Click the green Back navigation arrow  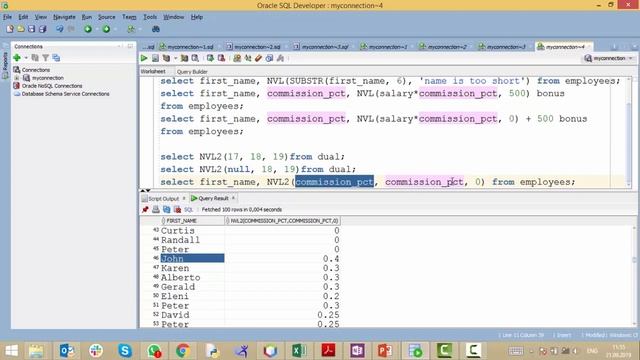[88, 29]
